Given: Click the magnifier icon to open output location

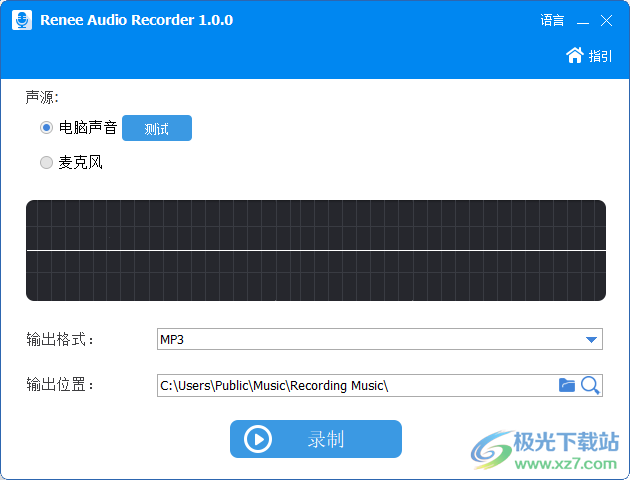Looking at the screenshot, I should pyautogui.click(x=590, y=386).
